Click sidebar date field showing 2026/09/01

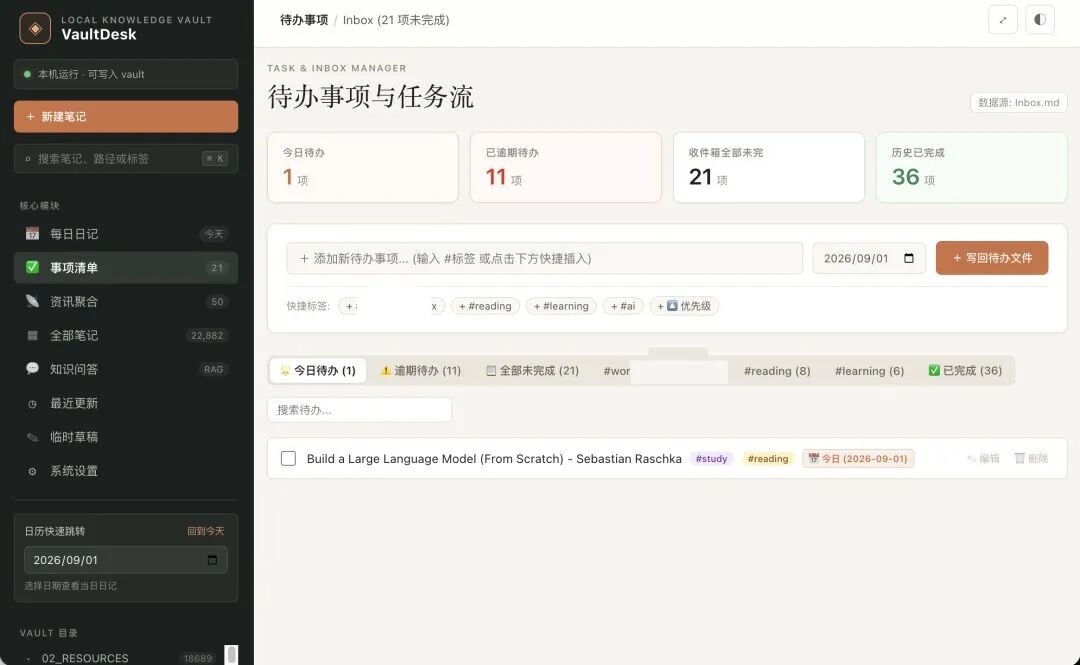pos(126,560)
